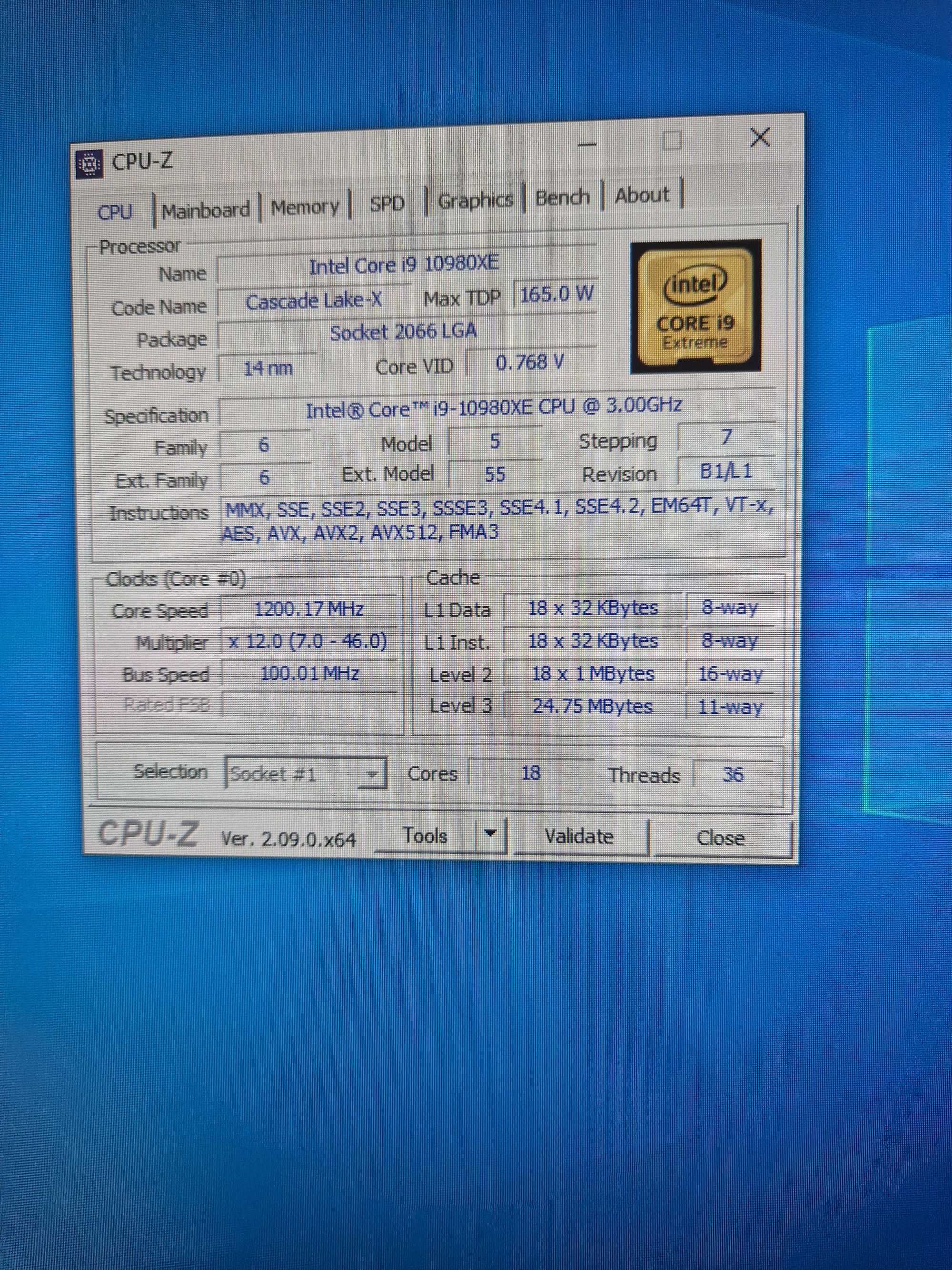
Task: Switch to the SPD tab
Action: pos(387,203)
